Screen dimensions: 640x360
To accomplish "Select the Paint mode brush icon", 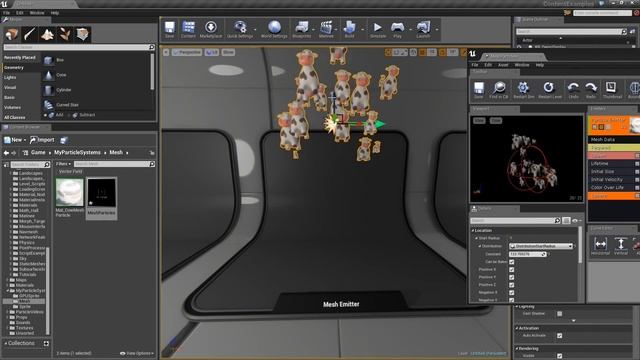I will 29,34.
